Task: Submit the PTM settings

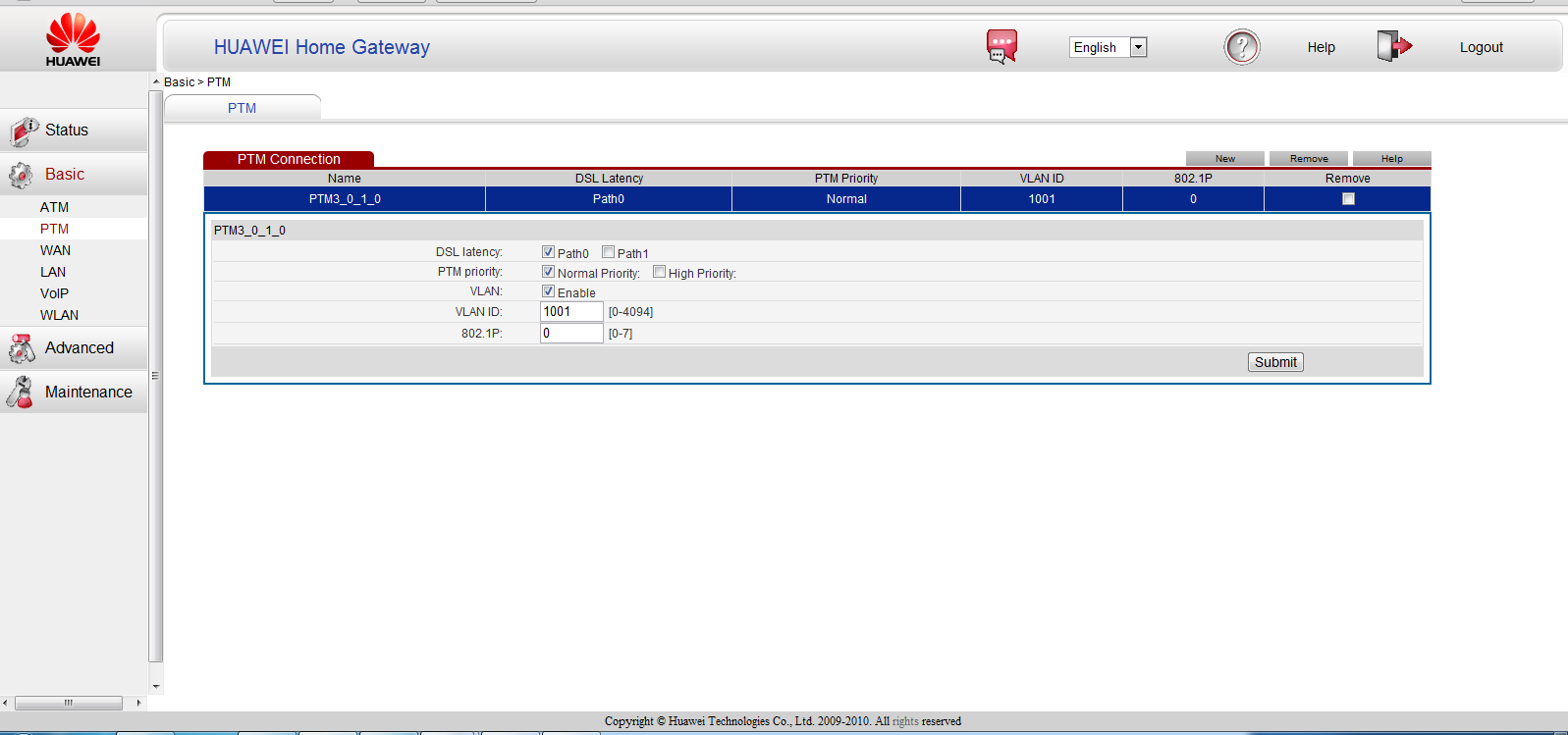Action: (x=1275, y=362)
